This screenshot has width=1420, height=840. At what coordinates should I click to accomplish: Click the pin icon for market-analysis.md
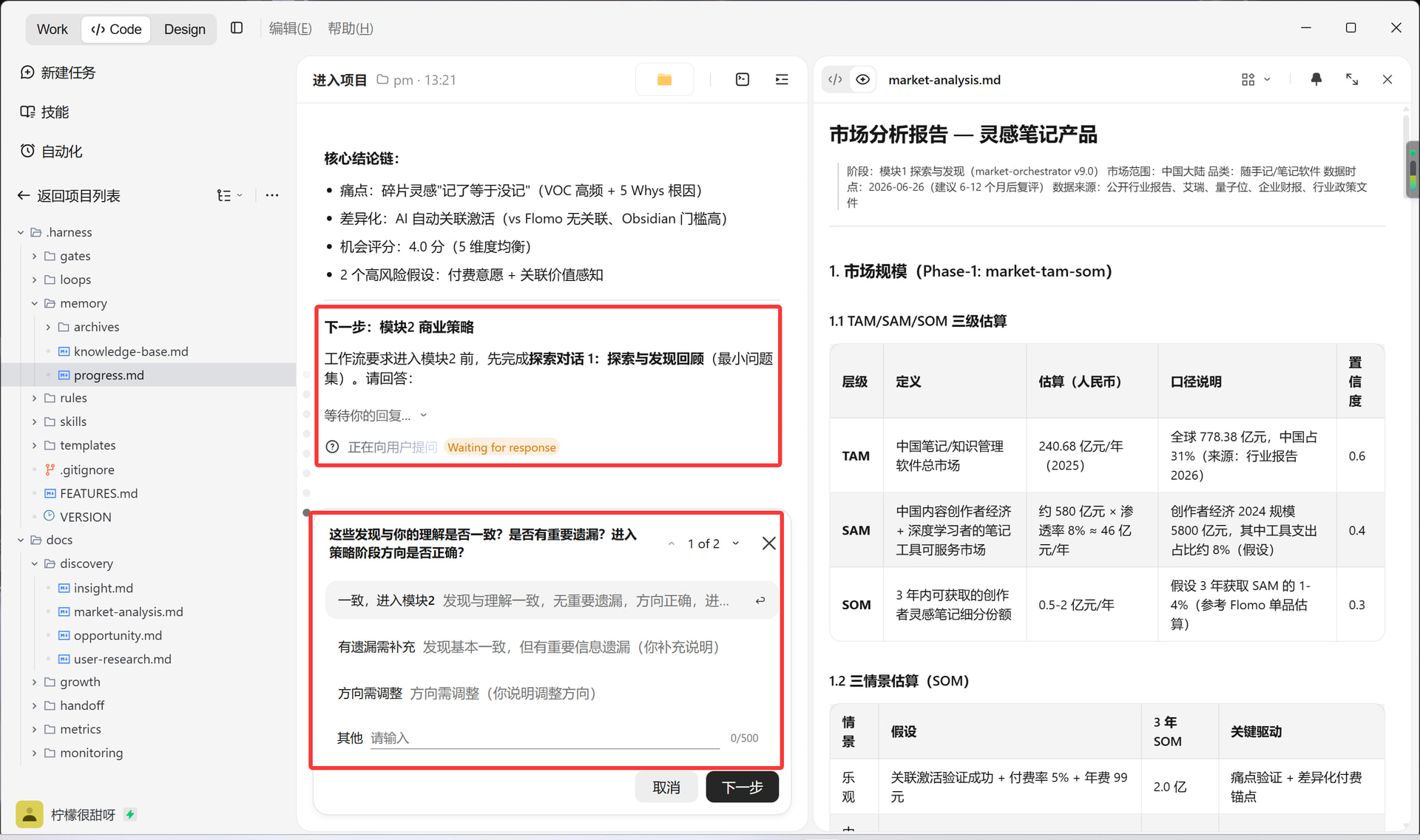1316,79
